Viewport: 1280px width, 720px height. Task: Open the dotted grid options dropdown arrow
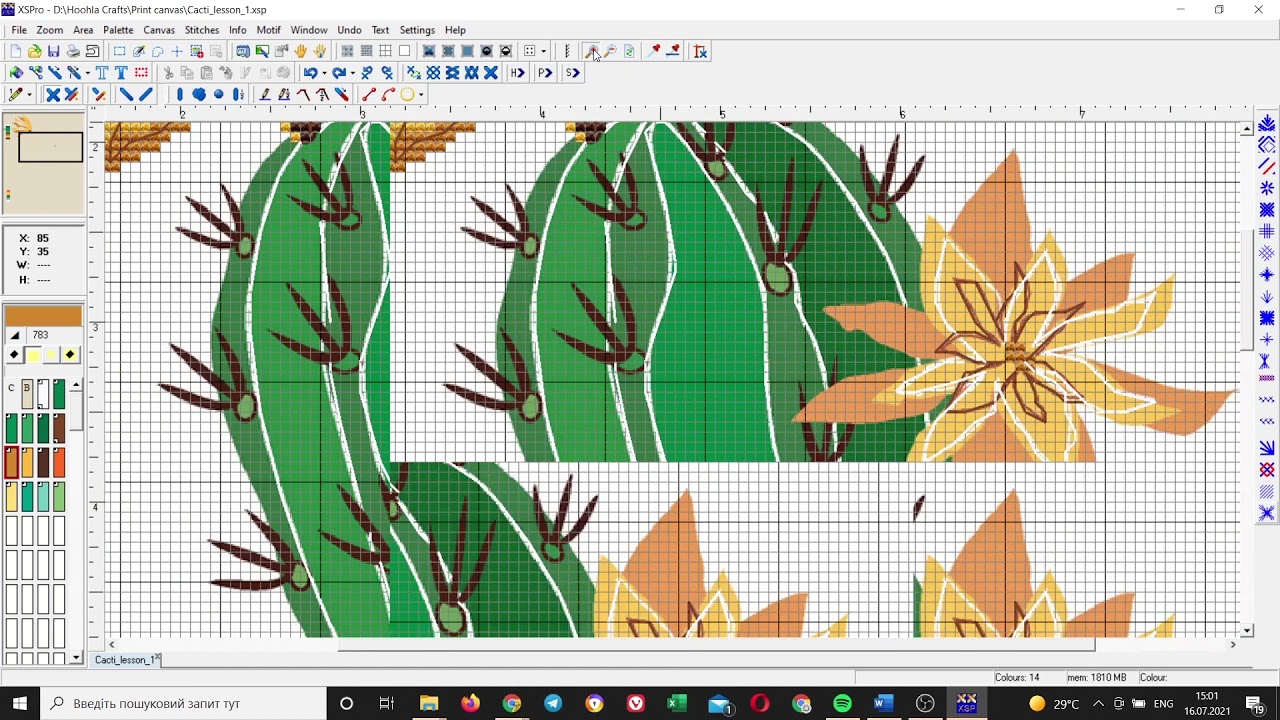coord(543,51)
